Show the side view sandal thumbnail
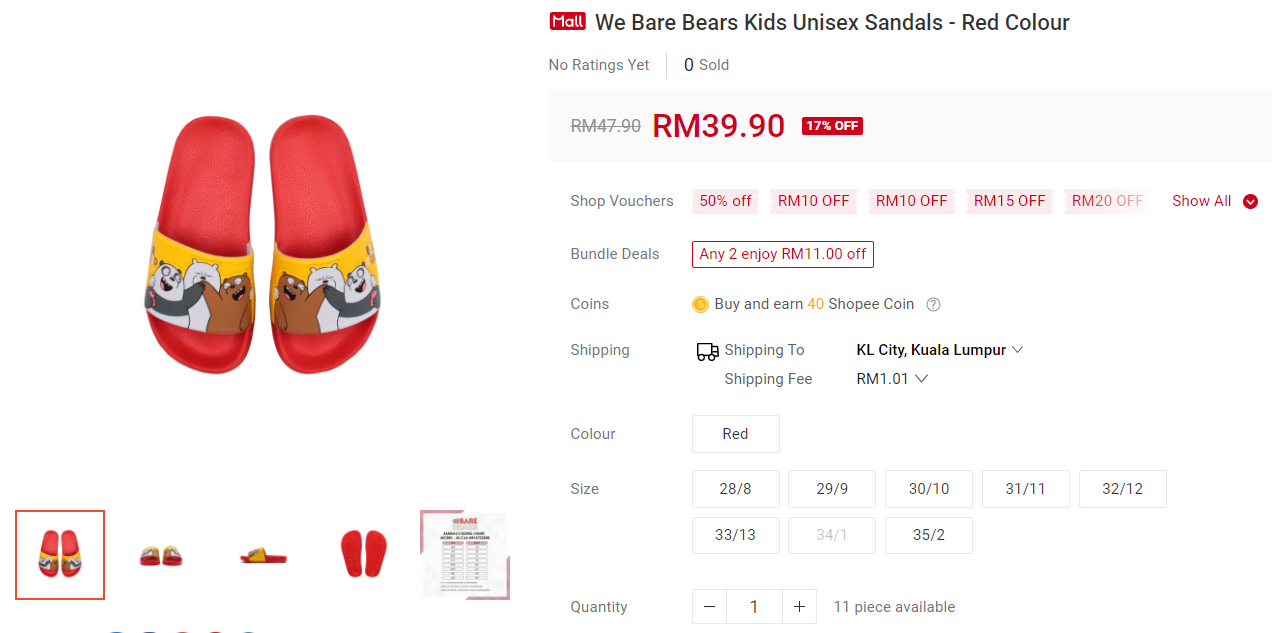The width and height of the screenshot is (1272, 633). [x=263, y=555]
